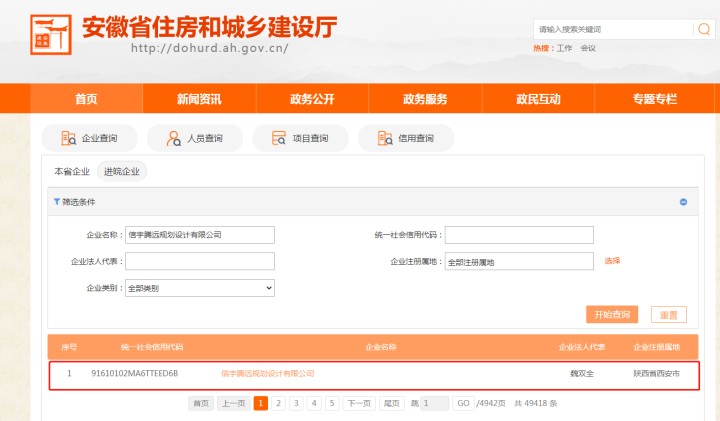Click the GO jump button

pos(463,403)
